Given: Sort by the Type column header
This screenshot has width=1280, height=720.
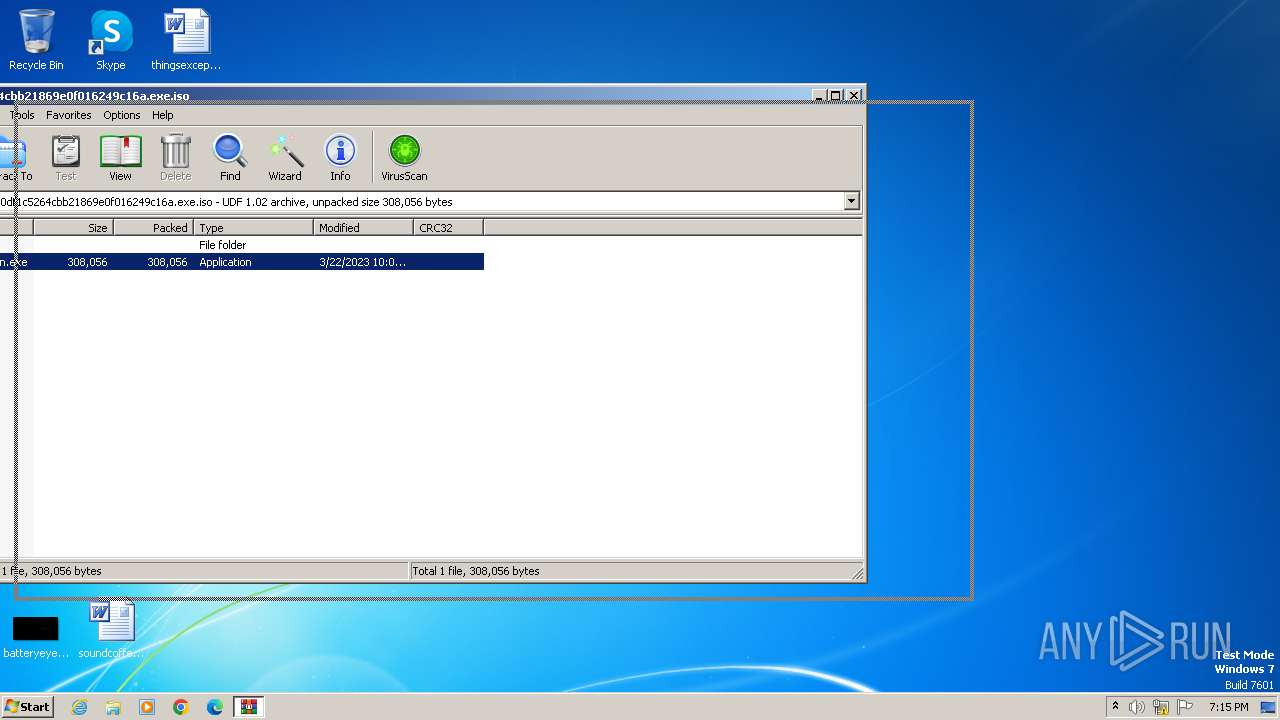Looking at the screenshot, I should [x=253, y=228].
